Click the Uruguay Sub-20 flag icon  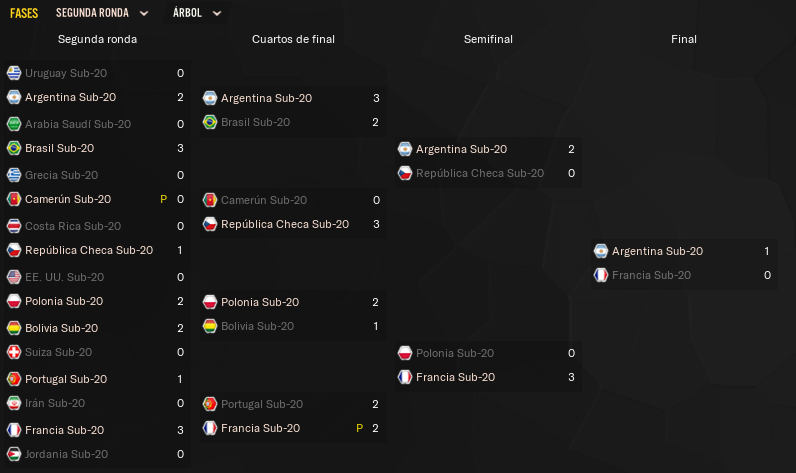click(x=14, y=73)
